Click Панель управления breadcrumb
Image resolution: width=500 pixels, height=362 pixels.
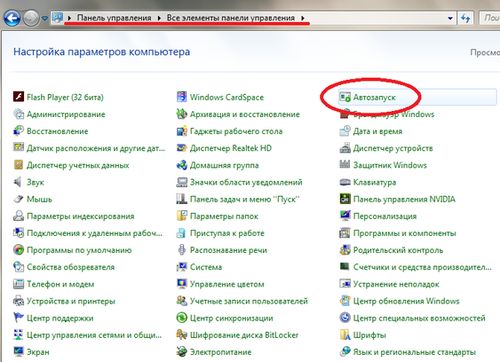[114, 18]
